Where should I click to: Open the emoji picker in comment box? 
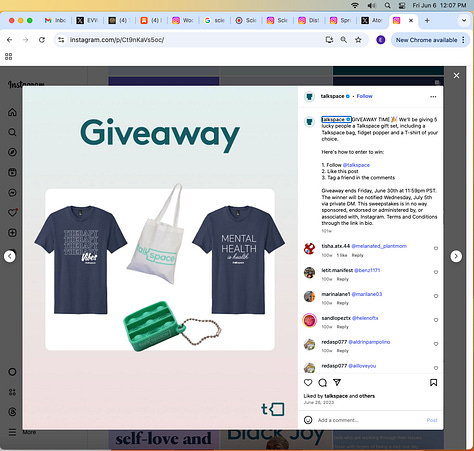[308, 420]
